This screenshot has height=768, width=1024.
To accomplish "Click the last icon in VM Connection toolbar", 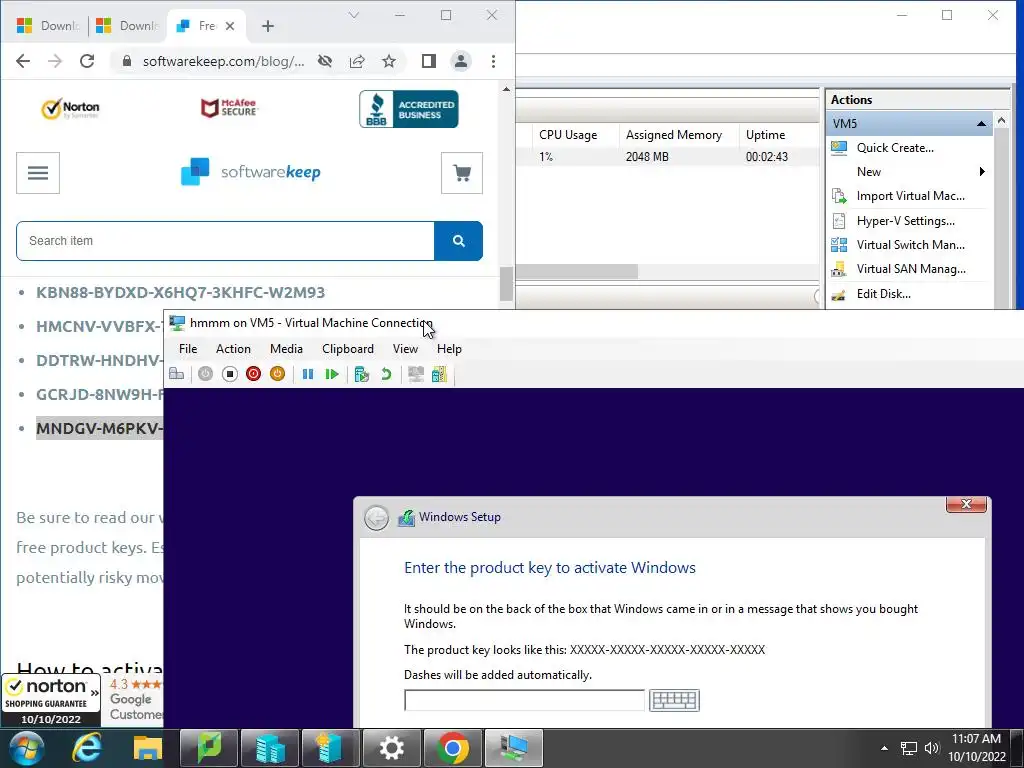I will pyautogui.click(x=440, y=374).
